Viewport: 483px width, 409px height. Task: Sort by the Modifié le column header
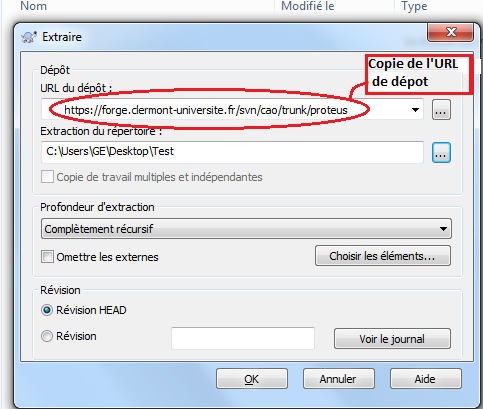click(x=308, y=6)
